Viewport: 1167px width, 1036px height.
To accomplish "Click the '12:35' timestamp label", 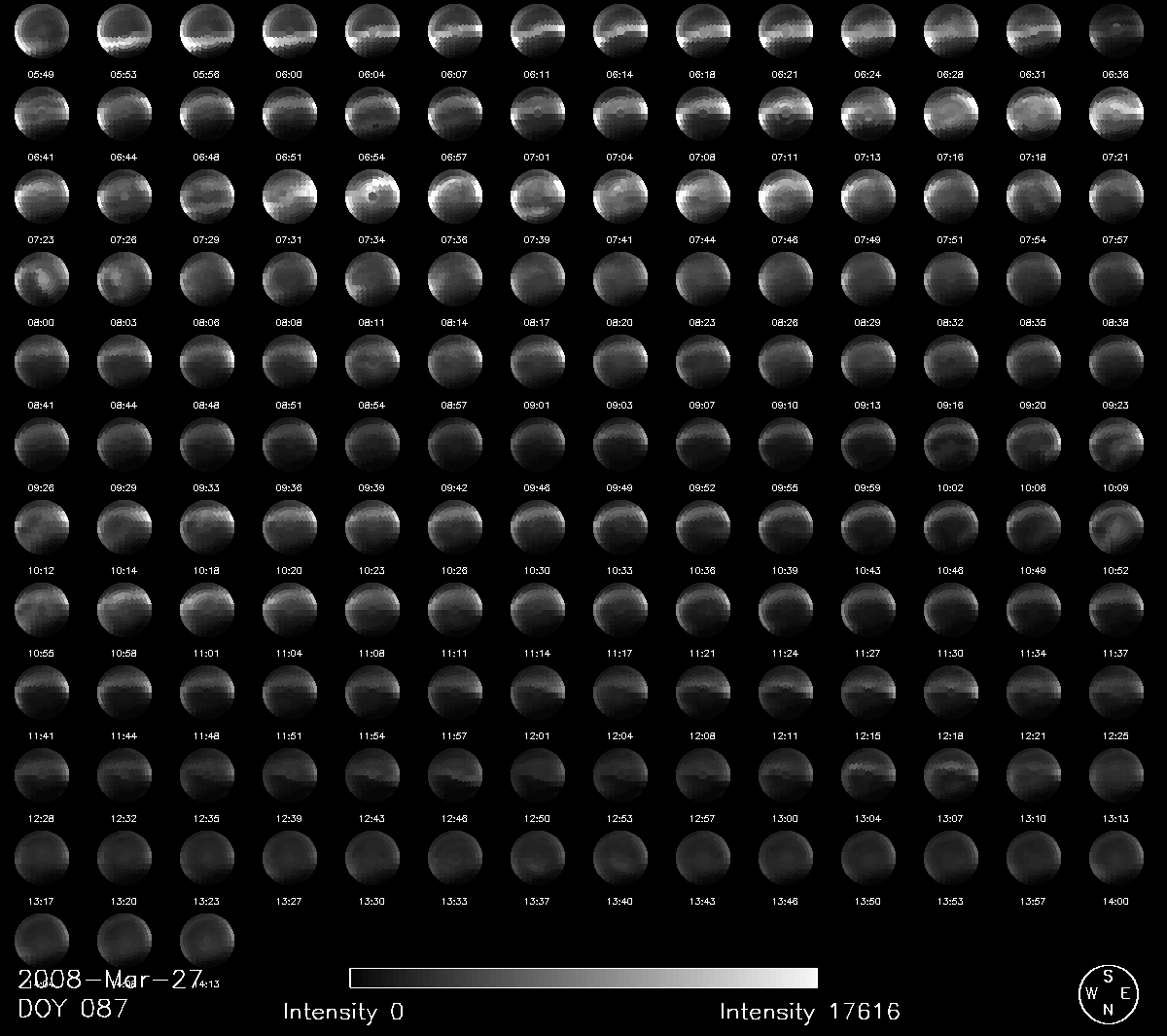I will tap(206, 818).
